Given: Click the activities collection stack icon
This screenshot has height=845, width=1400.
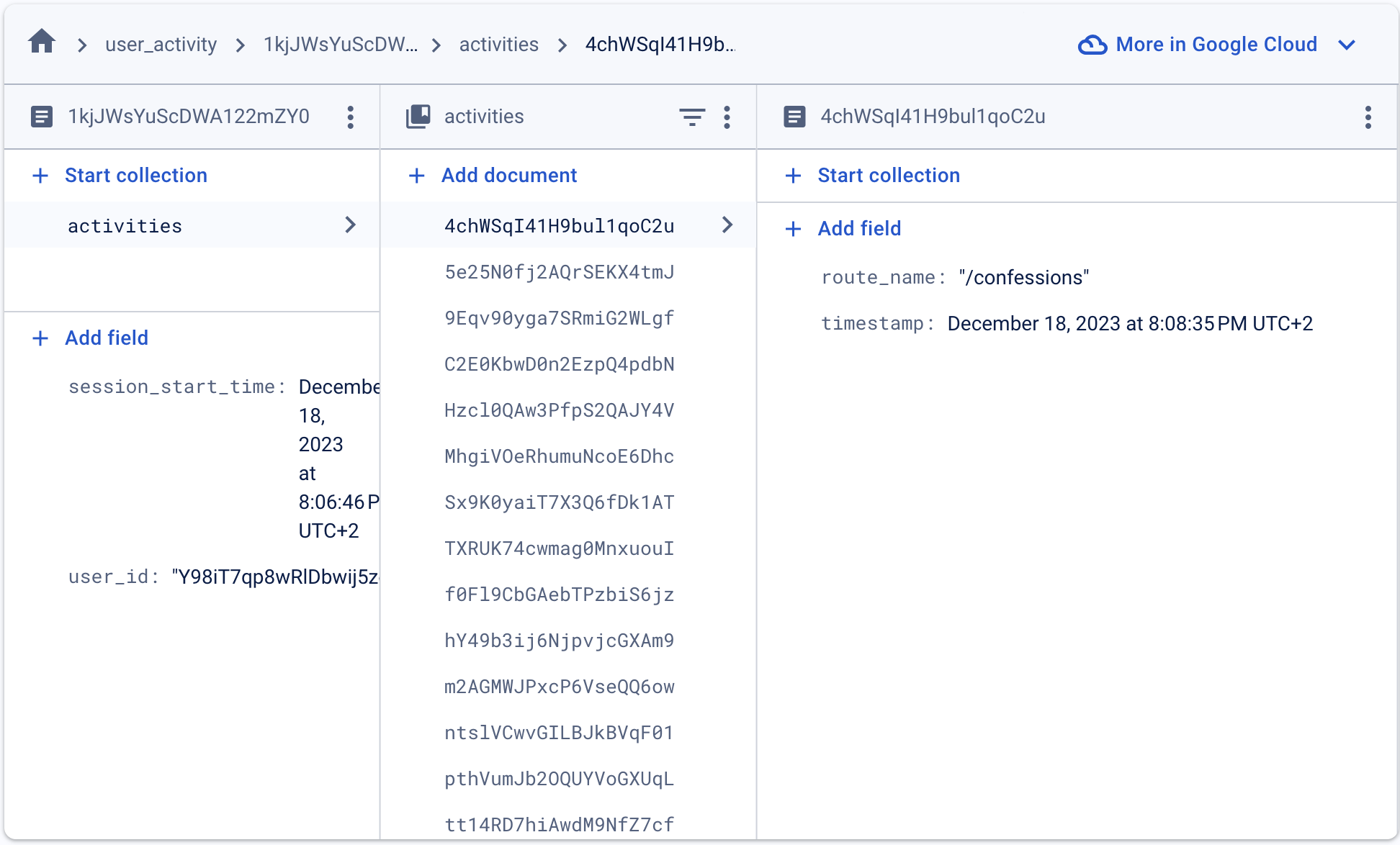Looking at the screenshot, I should point(418,117).
